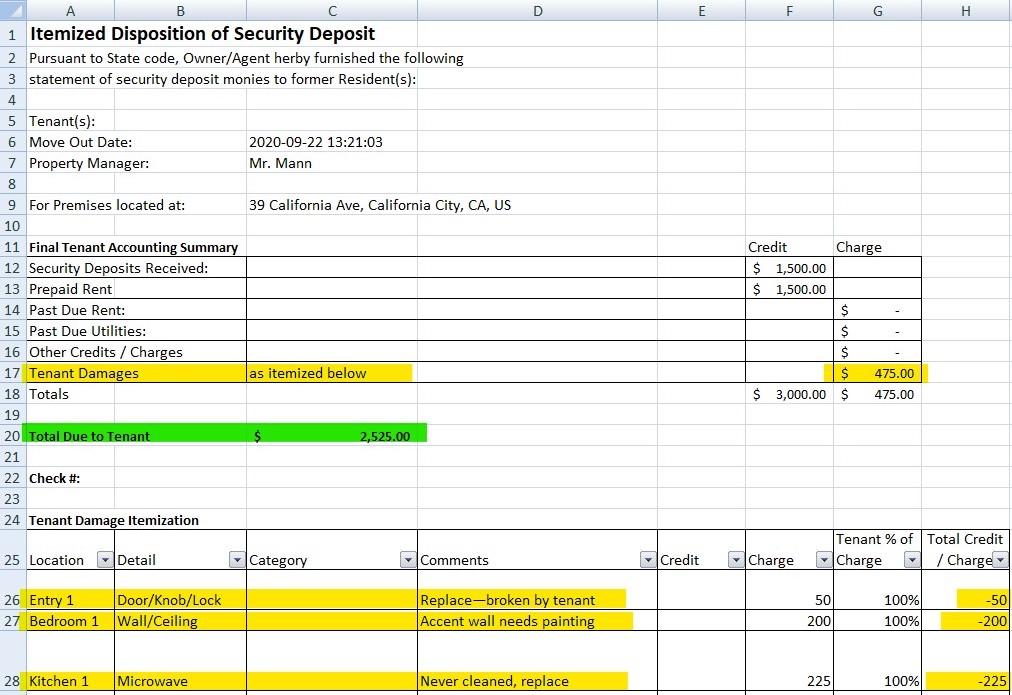
Task: Select column A header
Action: pyautogui.click(x=70, y=10)
